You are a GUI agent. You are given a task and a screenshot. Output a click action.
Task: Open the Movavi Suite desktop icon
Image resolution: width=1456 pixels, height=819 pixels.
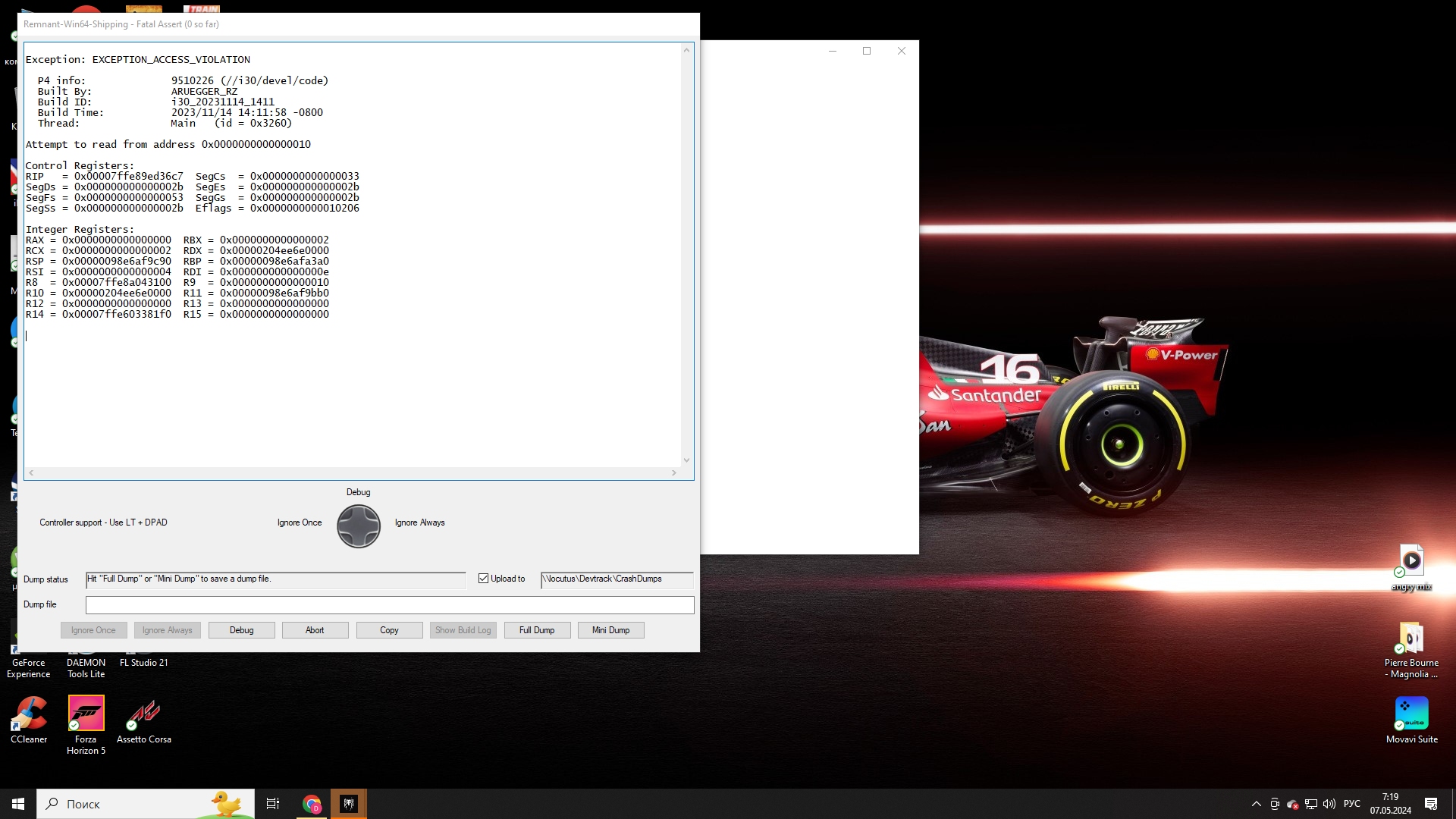click(x=1411, y=721)
